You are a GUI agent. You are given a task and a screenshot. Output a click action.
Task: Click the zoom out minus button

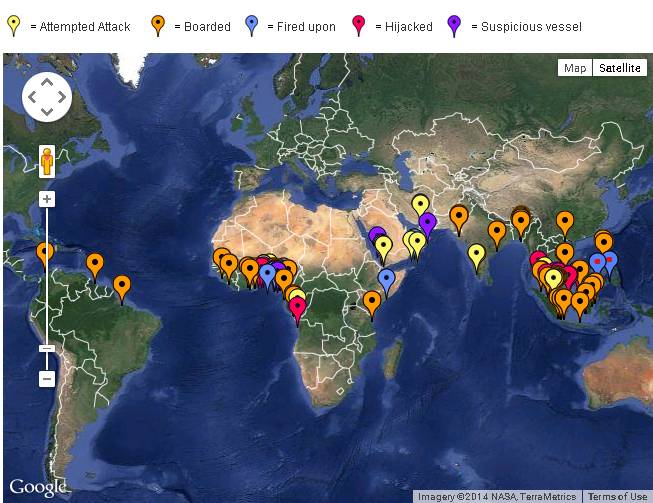tap(46, 379)
